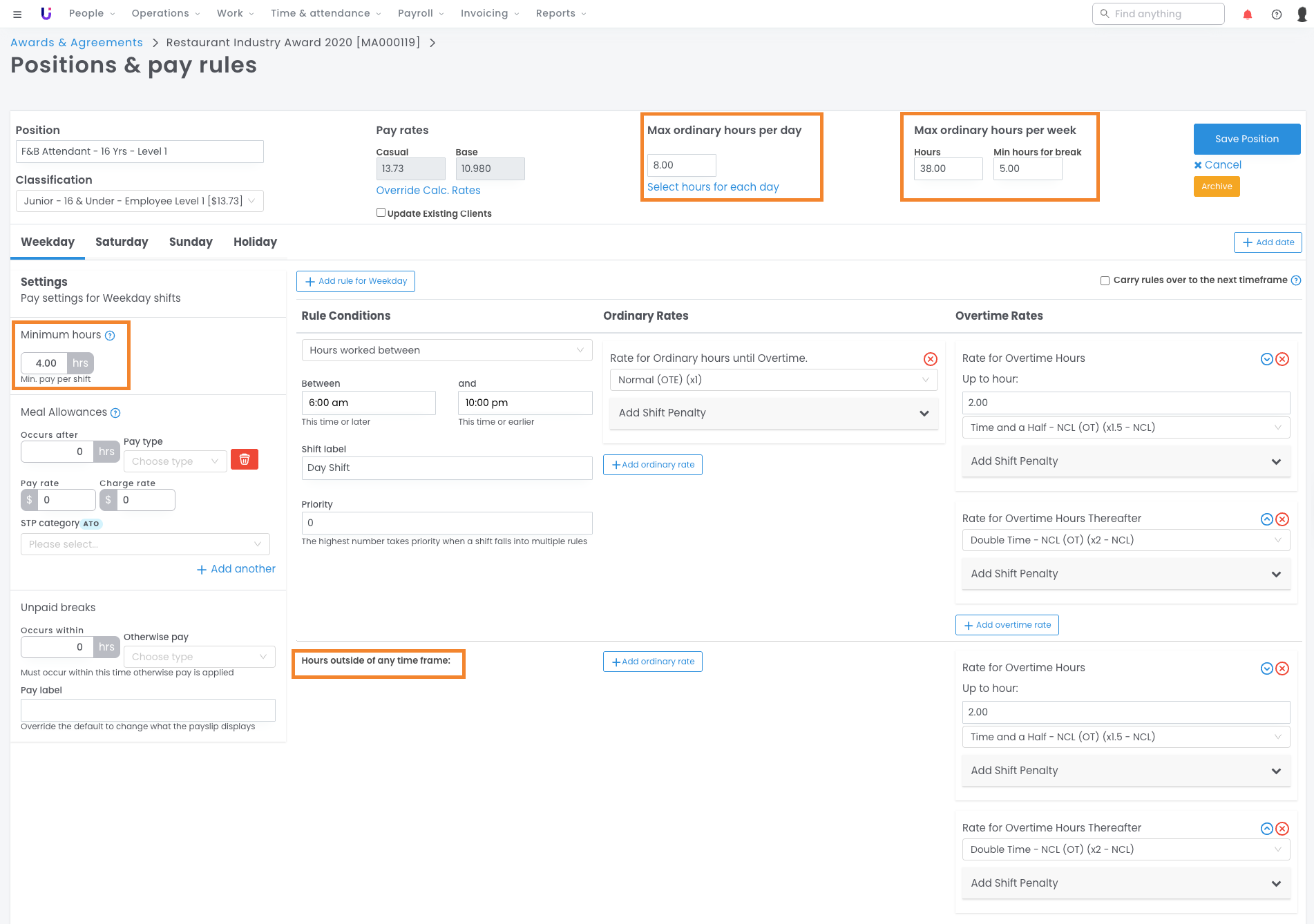1314x924 pixels.
Task: Click the notification bell icon
Action: [1248, 14]
